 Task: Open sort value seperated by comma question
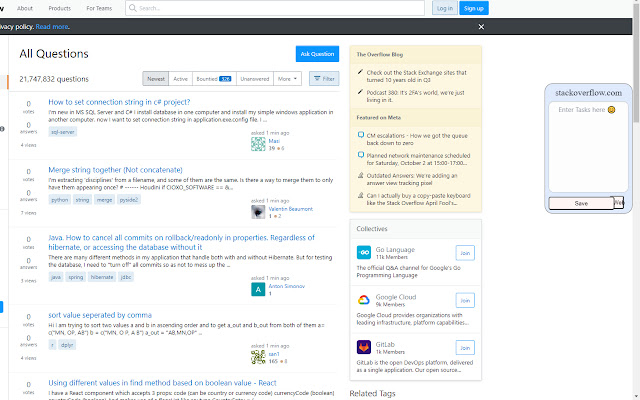coord(100,315)
